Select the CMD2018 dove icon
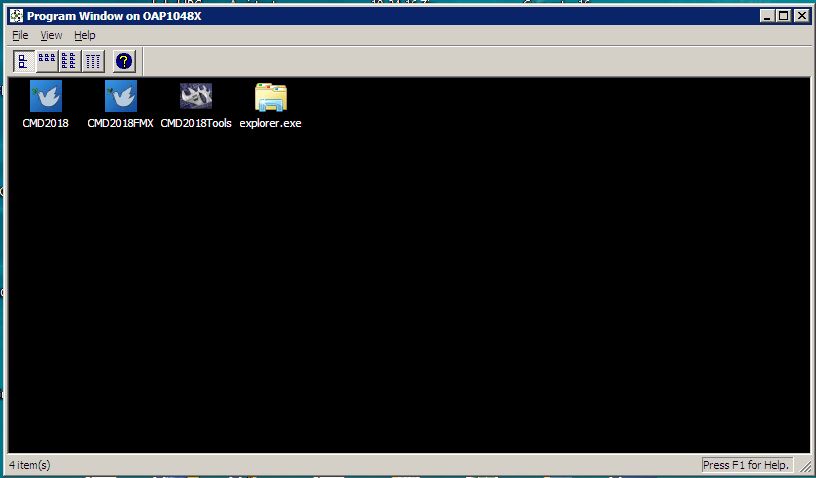Screen dimensions: 816x478 pos(46,96)
